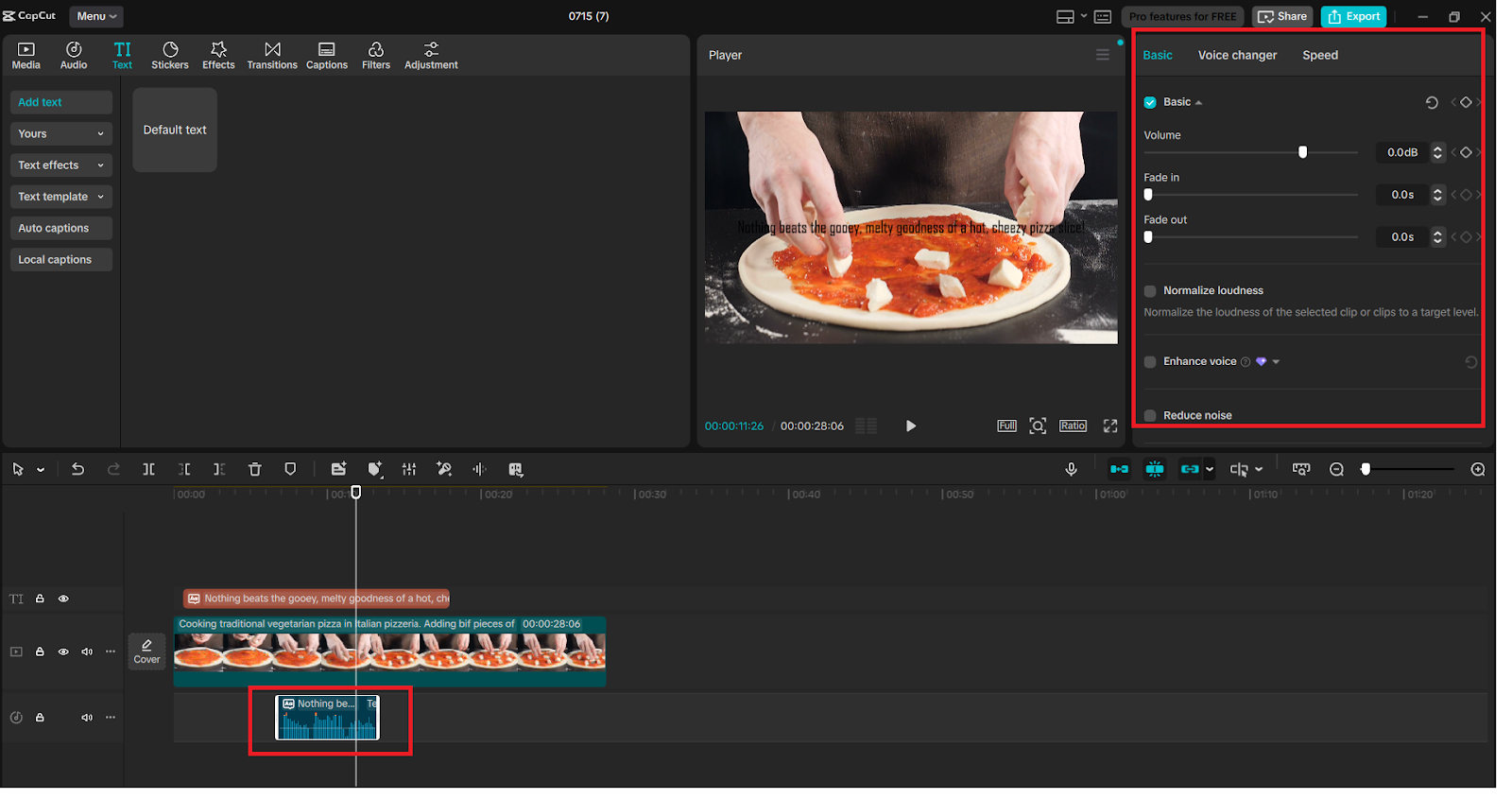The height and width of the screenshot is (799, 1512).
Task: Click Pro features for FREE button
Action: (x=1183, y=16)
